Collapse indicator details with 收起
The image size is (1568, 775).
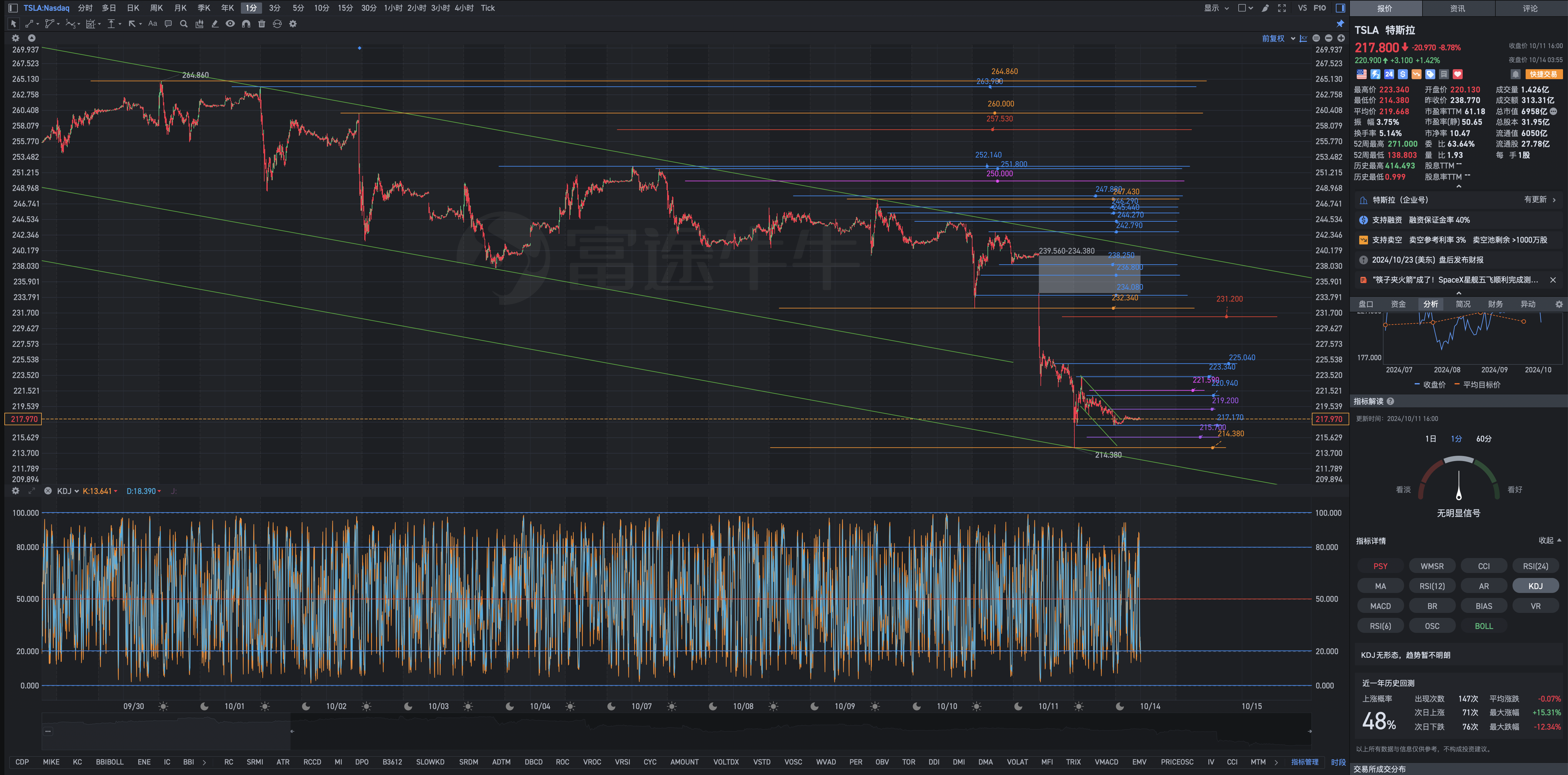pos(1550,541)
